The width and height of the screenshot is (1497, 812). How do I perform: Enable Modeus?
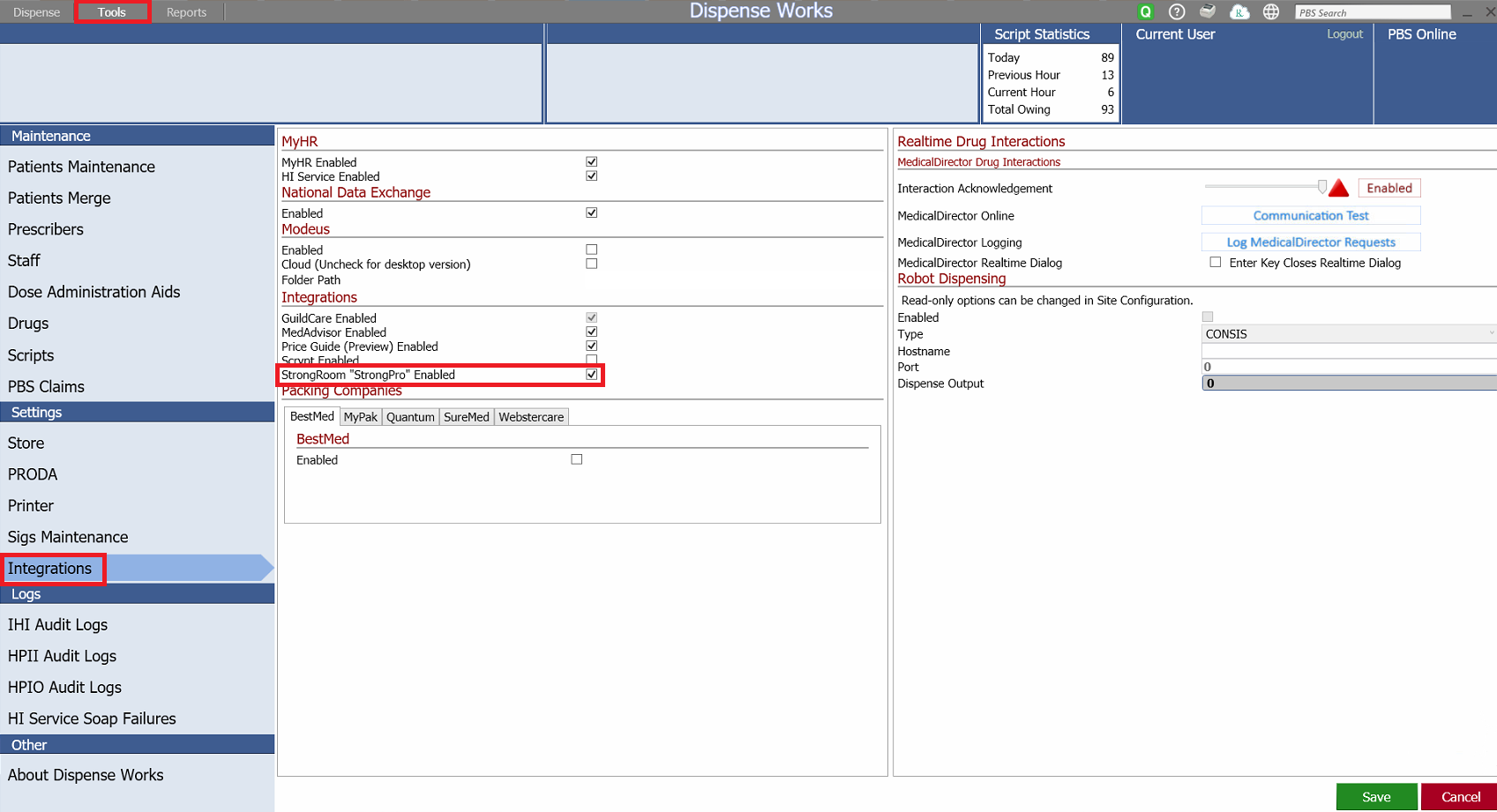click(x=591, y=249)
